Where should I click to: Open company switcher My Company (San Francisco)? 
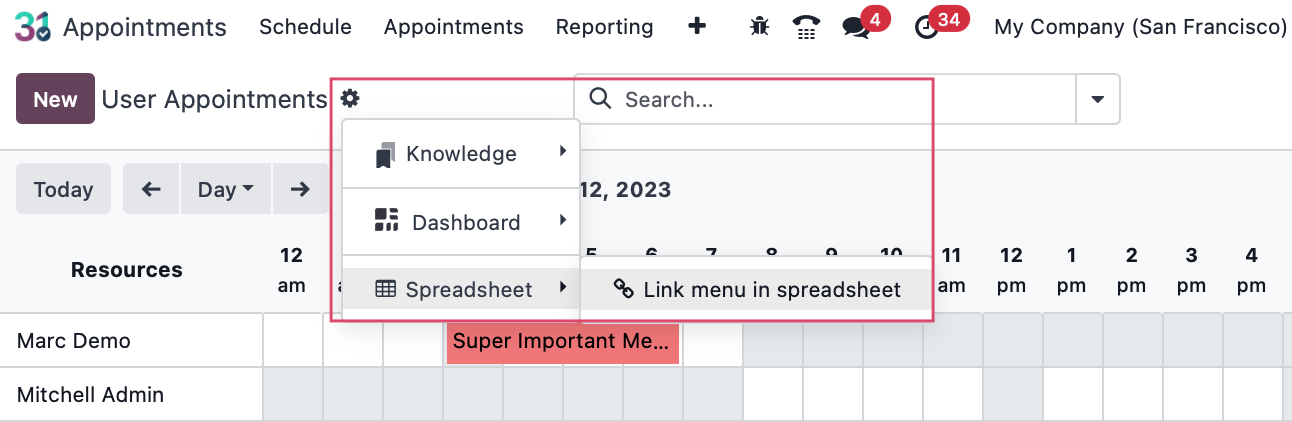point(1140,27)
